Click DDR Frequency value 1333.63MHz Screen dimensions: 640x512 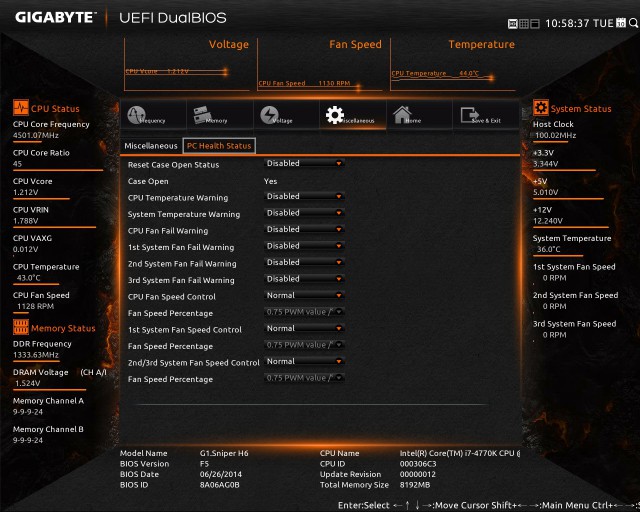(36, 355)
